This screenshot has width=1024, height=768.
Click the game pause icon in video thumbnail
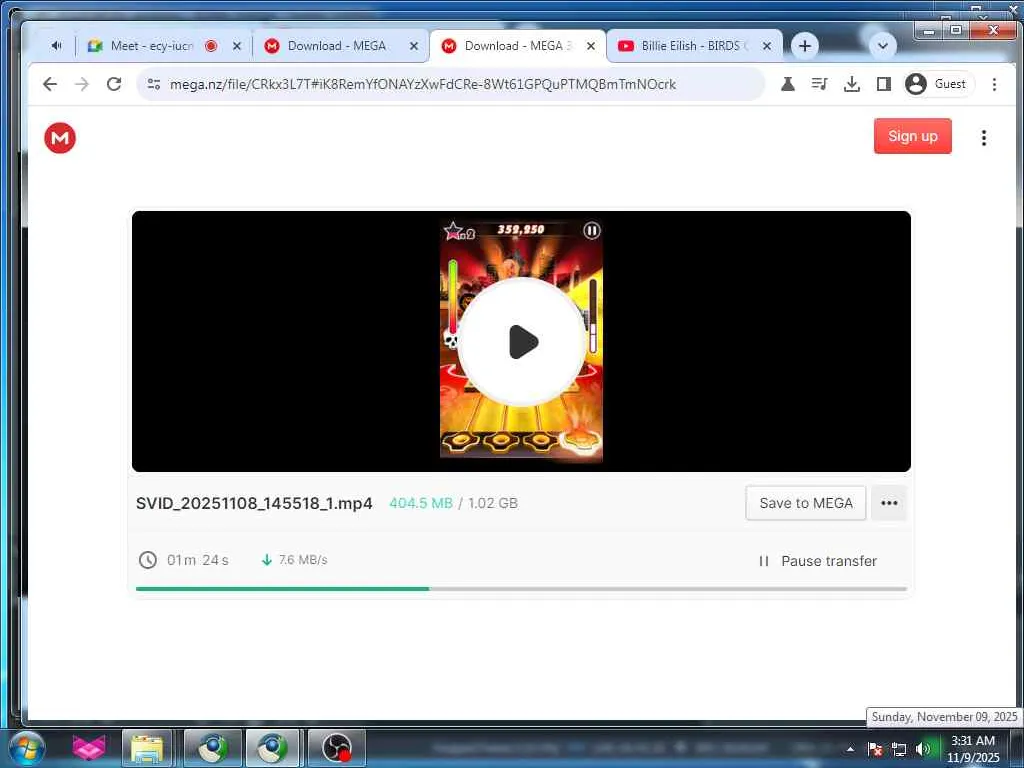coord(592,231)
